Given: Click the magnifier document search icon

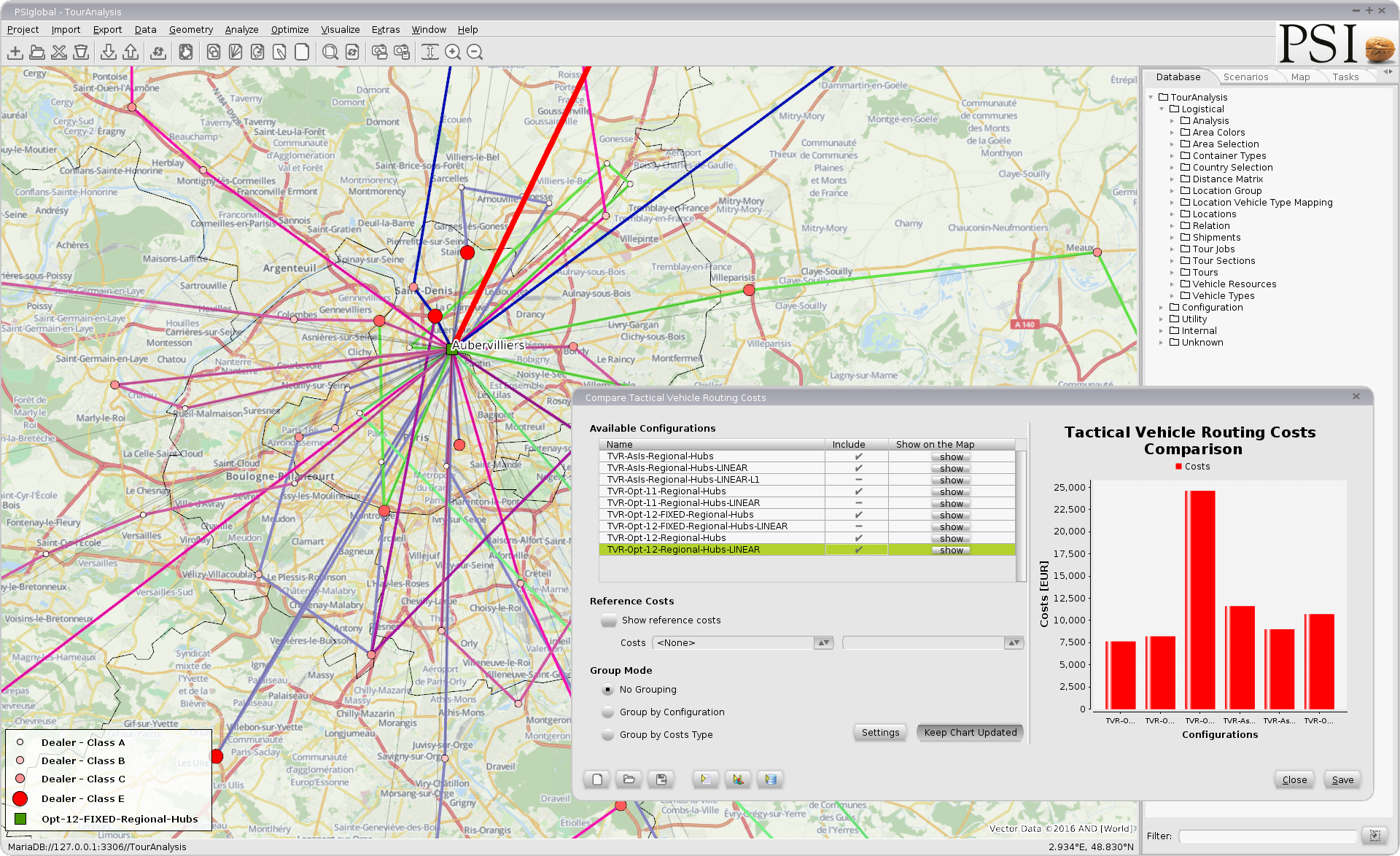Looking at the screenshot, I should pos(330,52).
